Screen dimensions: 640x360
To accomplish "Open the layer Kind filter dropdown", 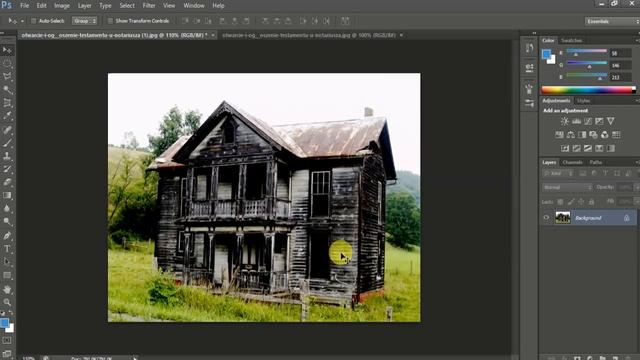I will [557, 173].
